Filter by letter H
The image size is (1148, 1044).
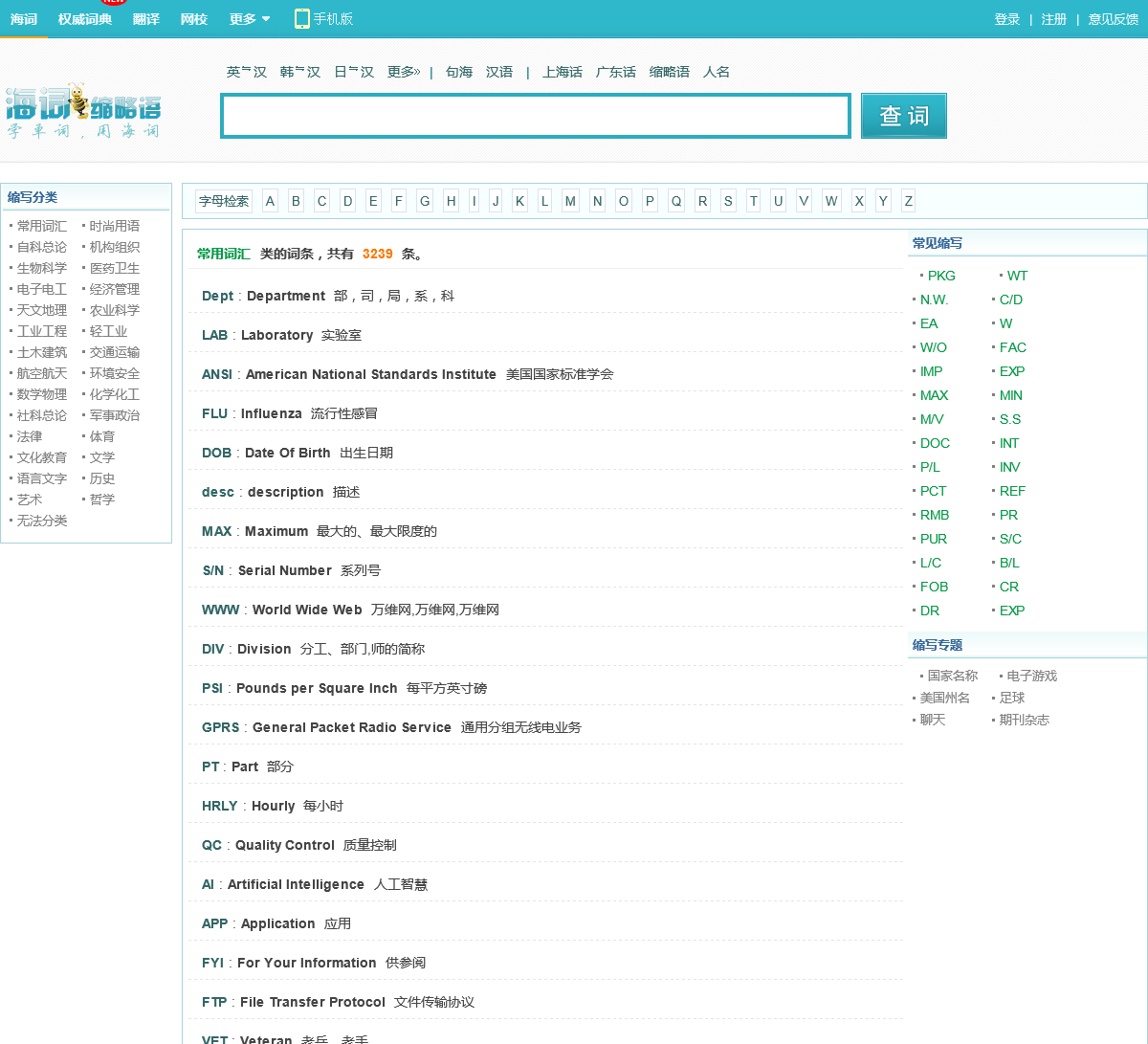[x=452, y=201]
